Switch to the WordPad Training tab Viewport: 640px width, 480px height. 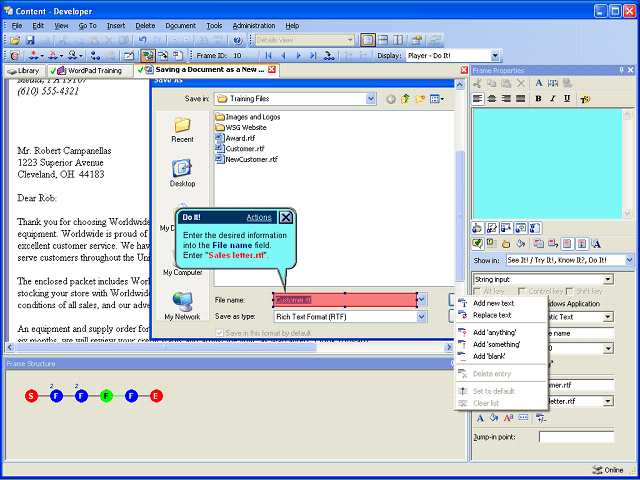pyautogui.click(x=90, y=71)
